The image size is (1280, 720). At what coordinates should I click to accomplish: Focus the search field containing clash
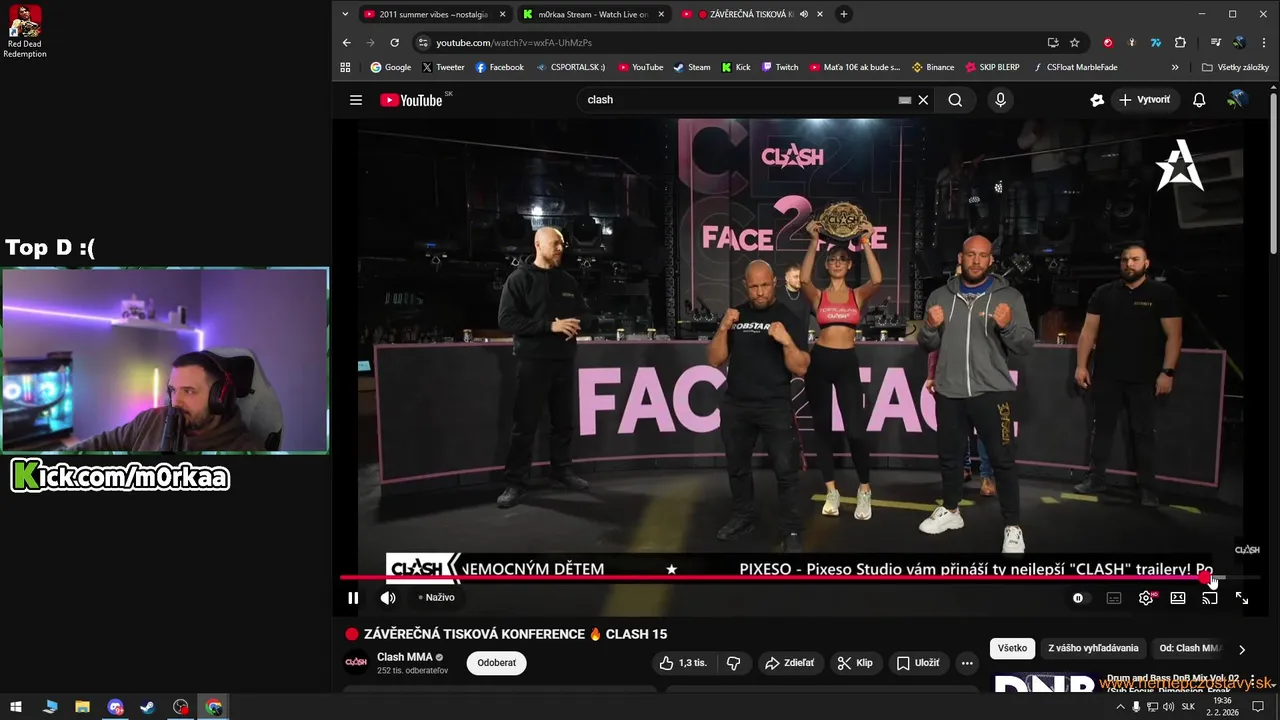click(740, 100)
